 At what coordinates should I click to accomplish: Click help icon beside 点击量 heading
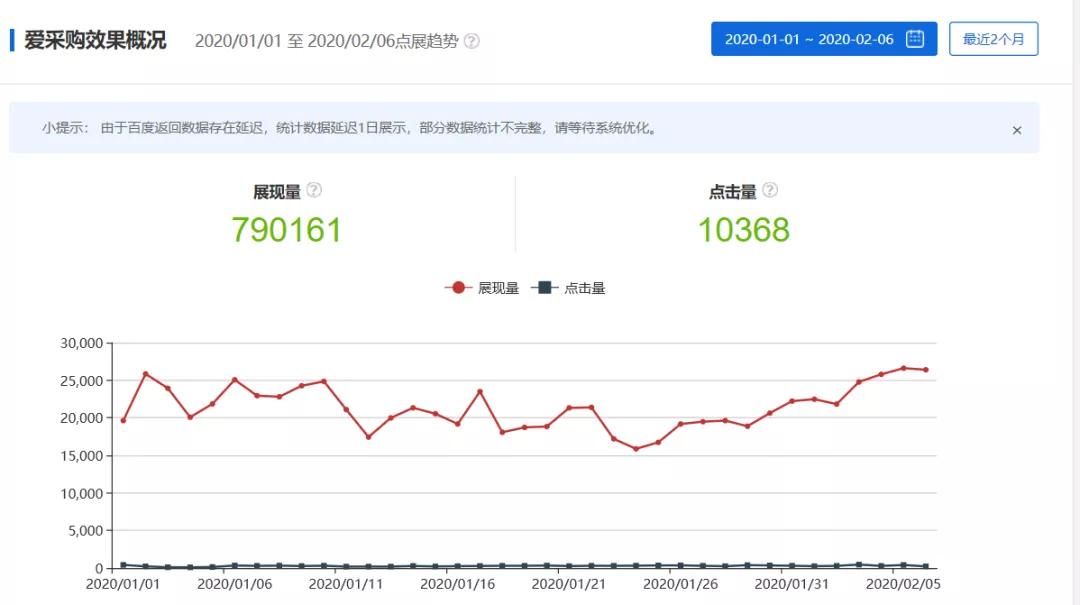tap(770, 190)
